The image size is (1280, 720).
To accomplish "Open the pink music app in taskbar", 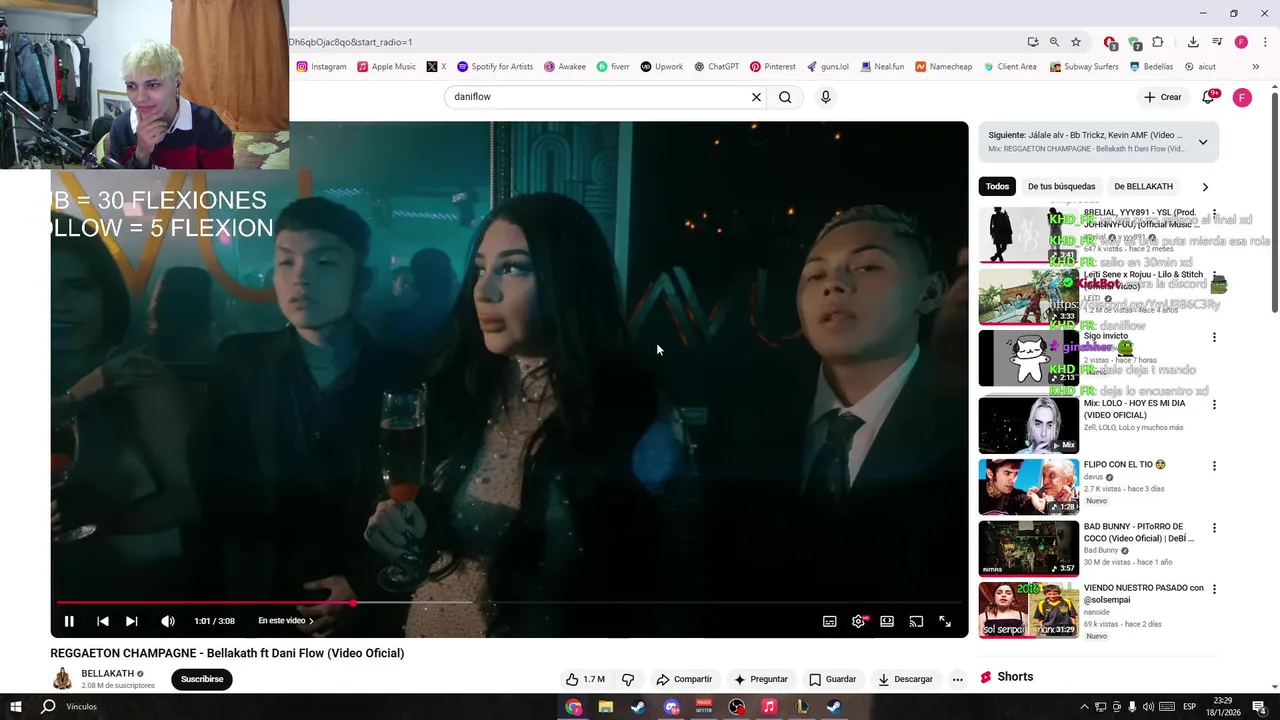I will (768, 707).
